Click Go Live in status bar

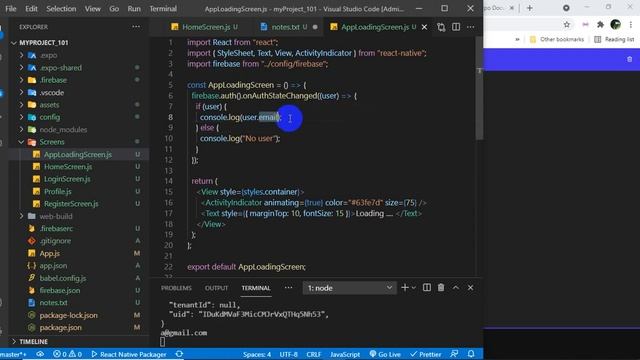click(385, 354)
